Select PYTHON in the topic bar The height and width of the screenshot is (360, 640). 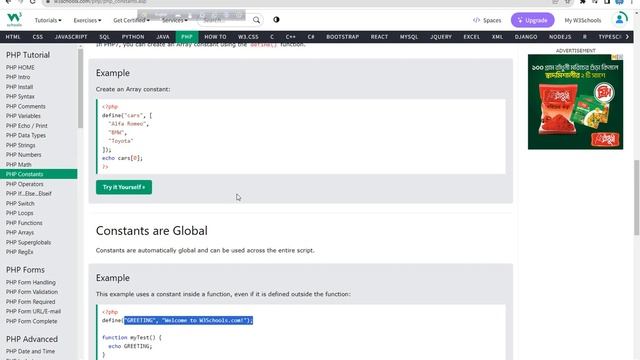pyautogui.click(x=133, y=37)
